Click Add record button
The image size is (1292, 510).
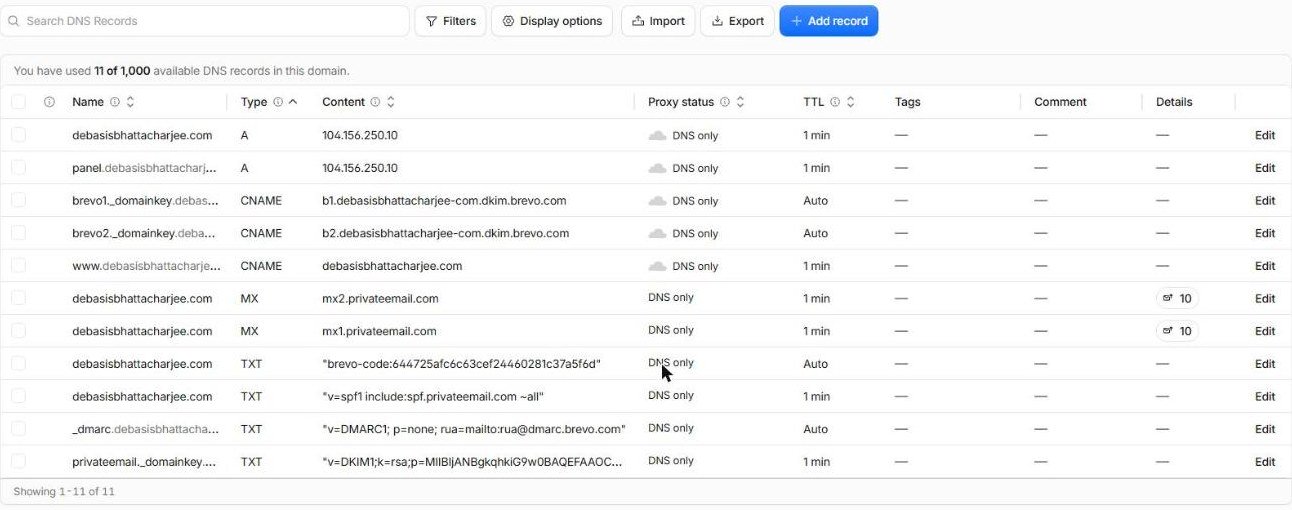829,21
